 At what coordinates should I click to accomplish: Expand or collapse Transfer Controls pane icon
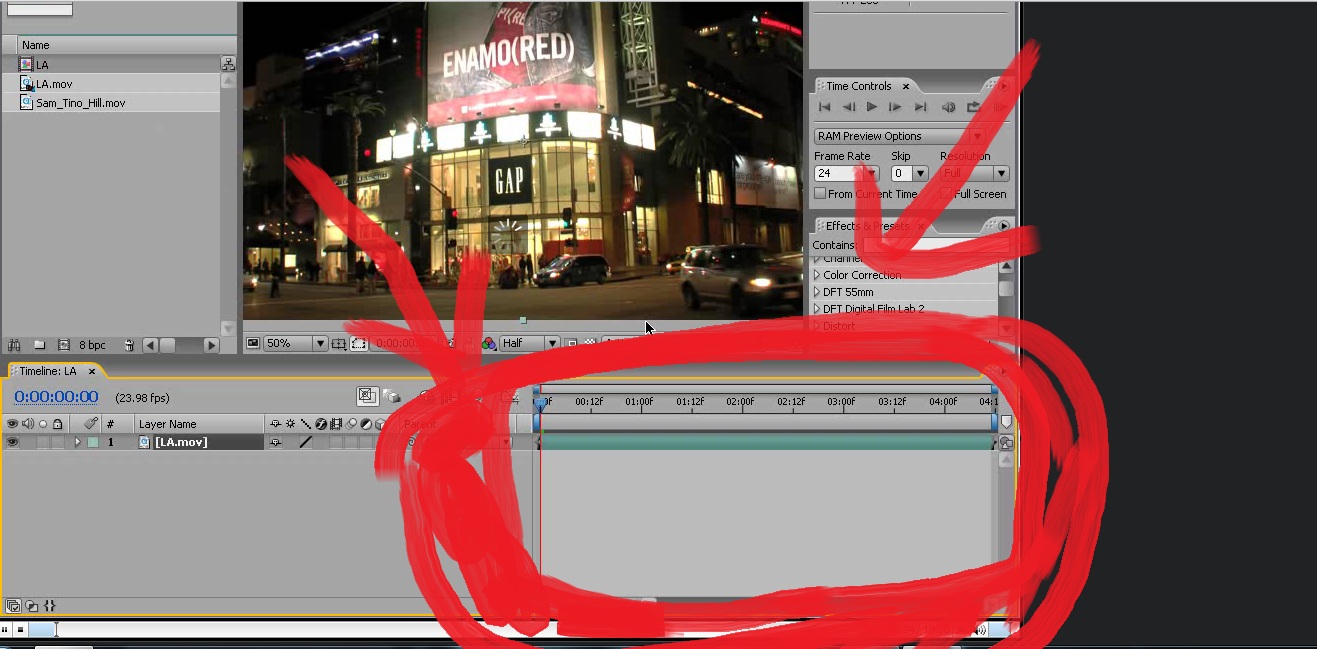point(31,605)
